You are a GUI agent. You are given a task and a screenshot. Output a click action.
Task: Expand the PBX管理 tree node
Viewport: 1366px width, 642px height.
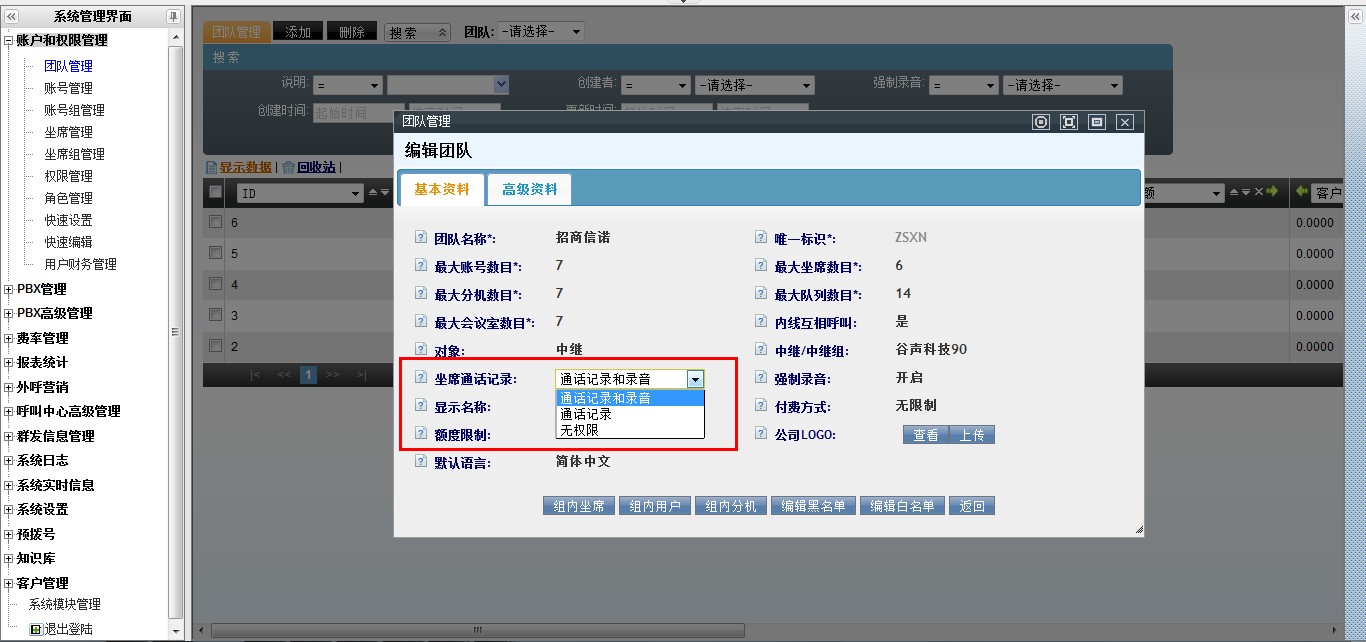pyautogui.click(x=9, y=290)
